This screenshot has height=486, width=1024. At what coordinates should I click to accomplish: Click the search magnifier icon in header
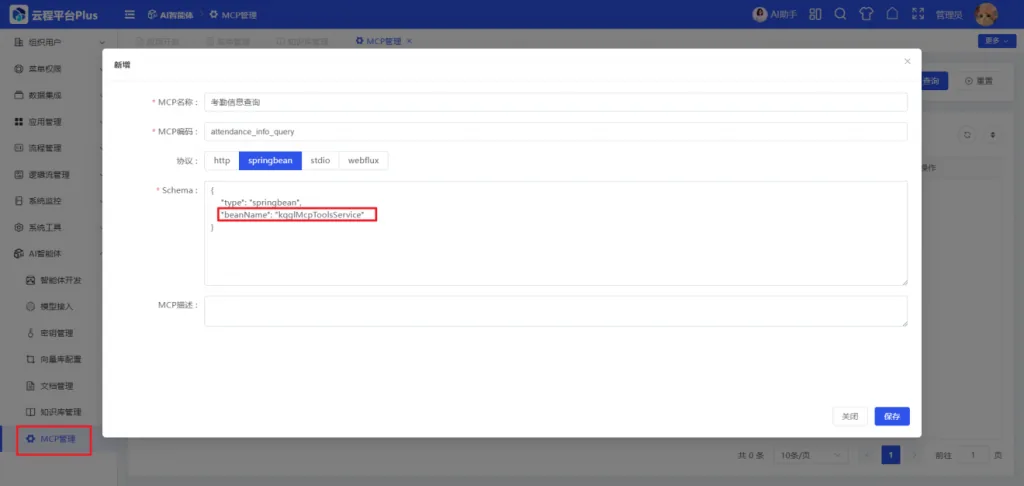coord(840,14)
